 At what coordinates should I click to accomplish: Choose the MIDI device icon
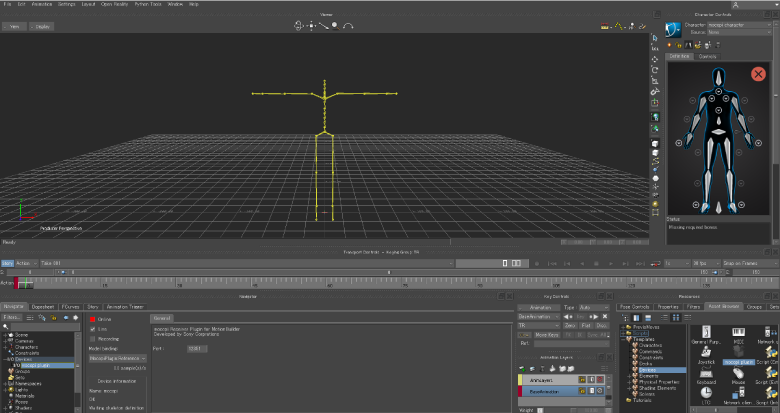(738, 333)
